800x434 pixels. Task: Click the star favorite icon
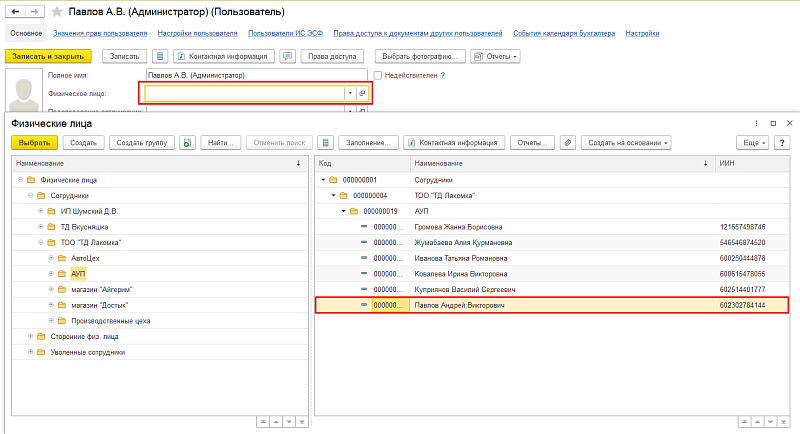pos(56,11)
